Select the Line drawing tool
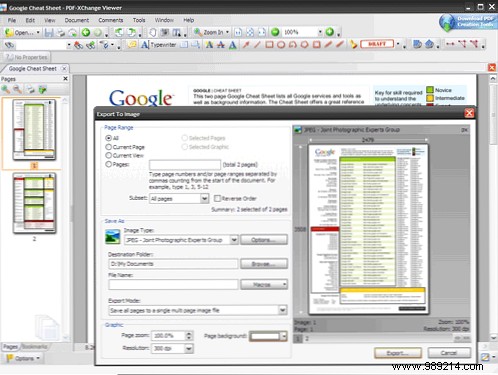Screen dimensions: 498x375 257,44
